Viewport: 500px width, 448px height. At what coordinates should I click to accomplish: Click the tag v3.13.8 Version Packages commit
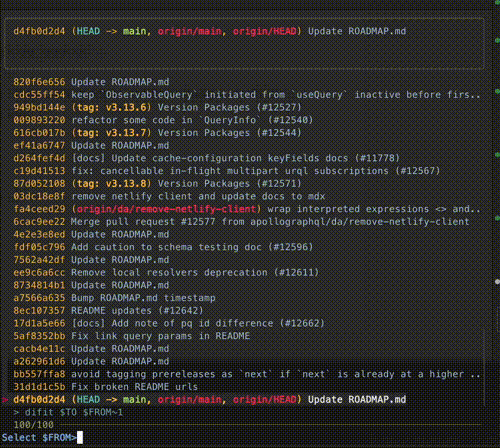157,183
